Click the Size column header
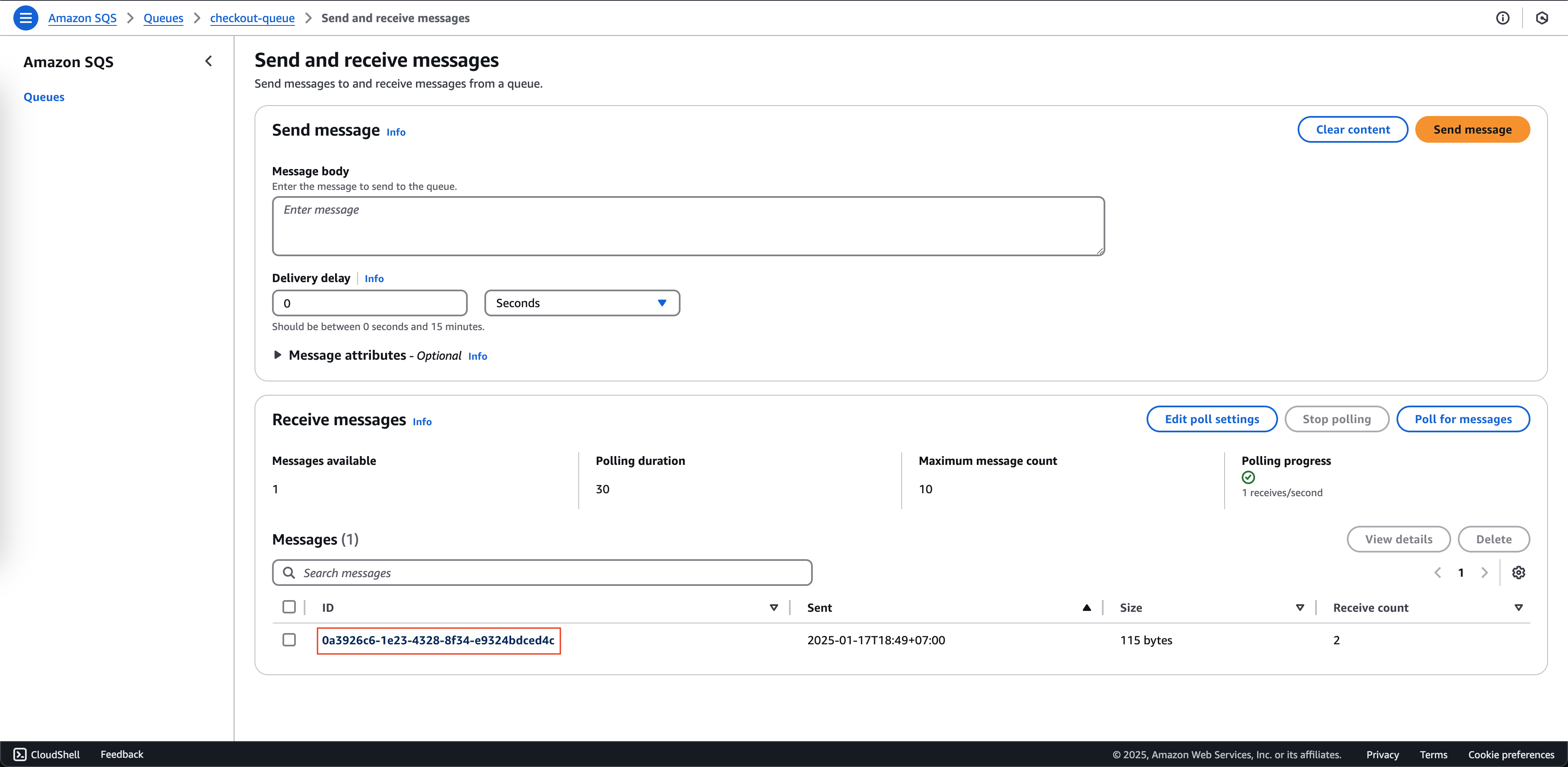Viewport: 1568px width, 767px height. pyautogui.click(x=1130, y=608)
